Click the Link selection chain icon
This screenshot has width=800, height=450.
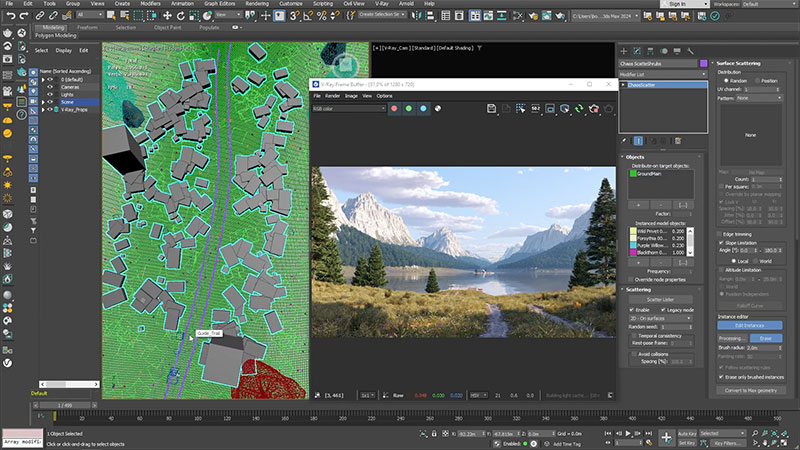pos(40,16)
